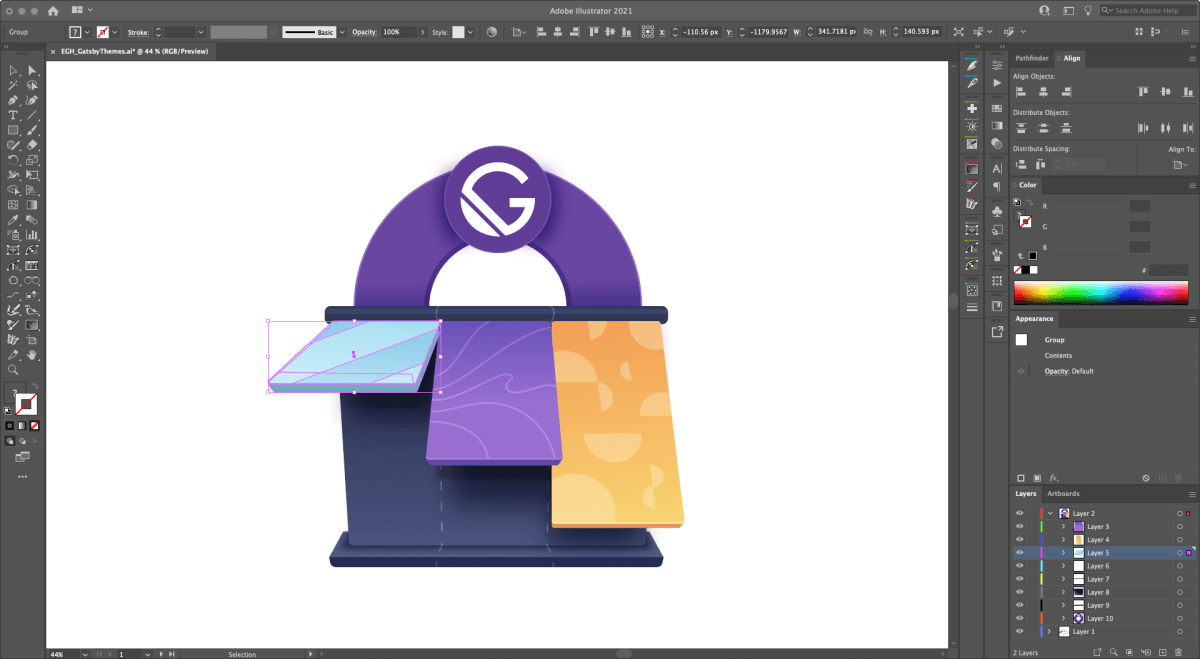Open the Symbols panel club icon
This screenshot has height=659, width=1200.
[997, 212]
